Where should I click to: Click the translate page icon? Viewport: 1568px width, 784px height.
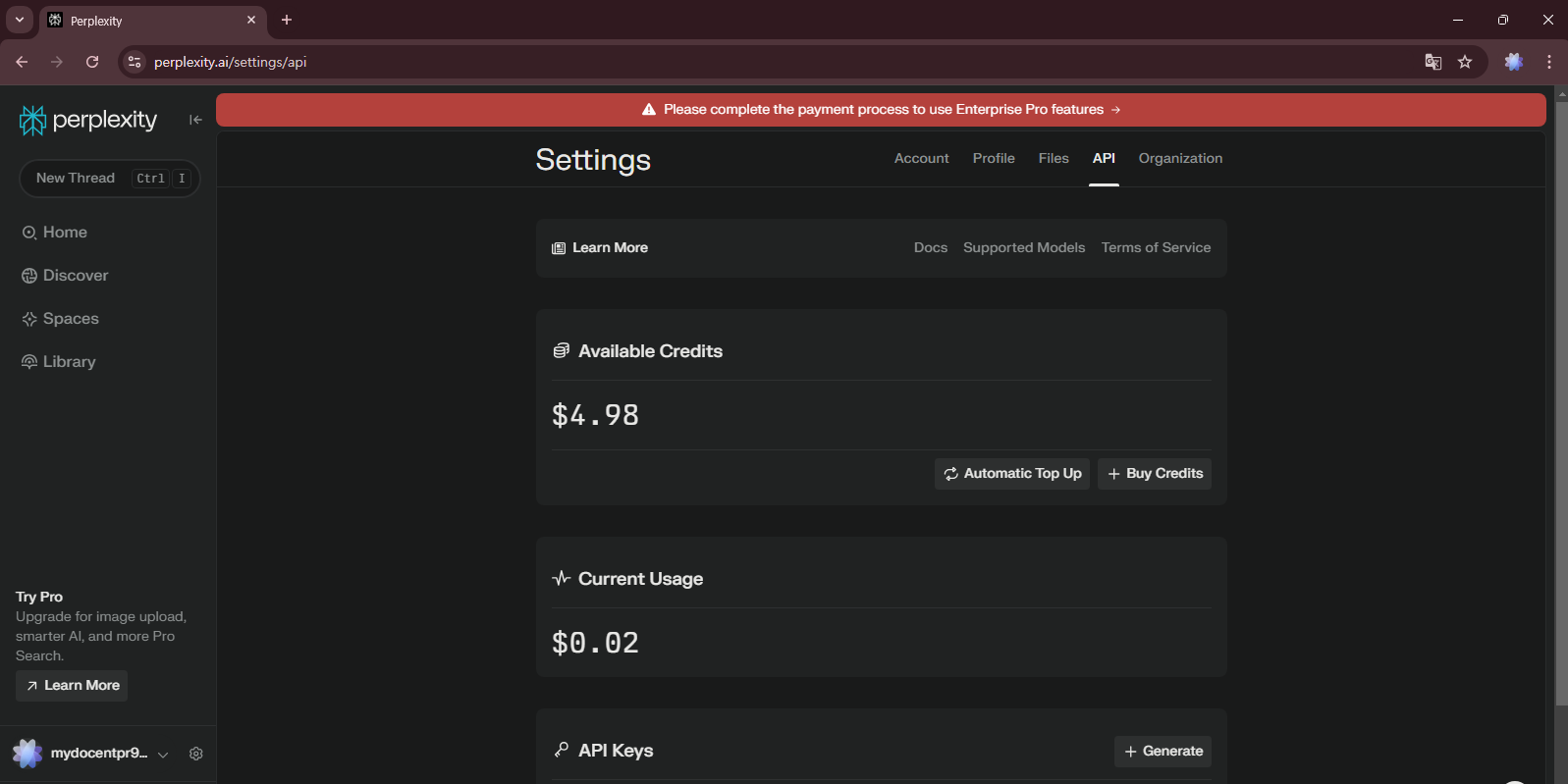coord(1433,62)
